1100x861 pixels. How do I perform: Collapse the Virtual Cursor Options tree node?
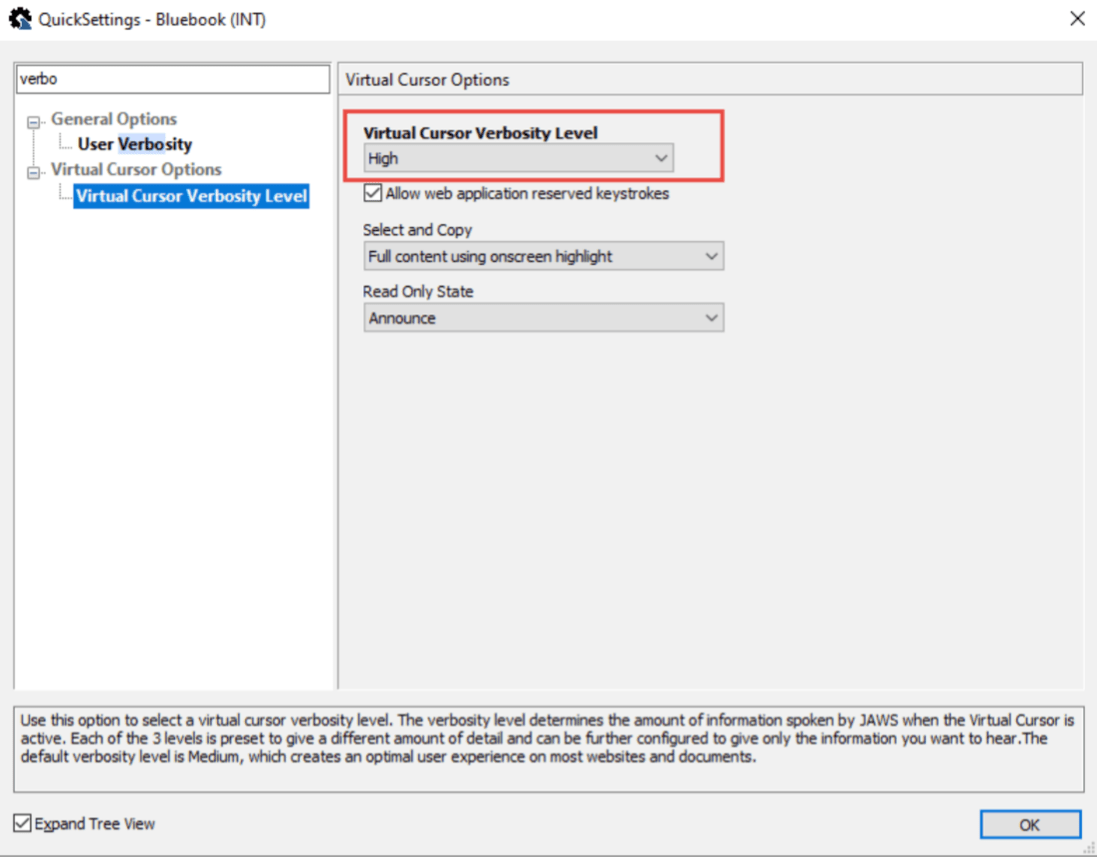click(x=33, y=173)
